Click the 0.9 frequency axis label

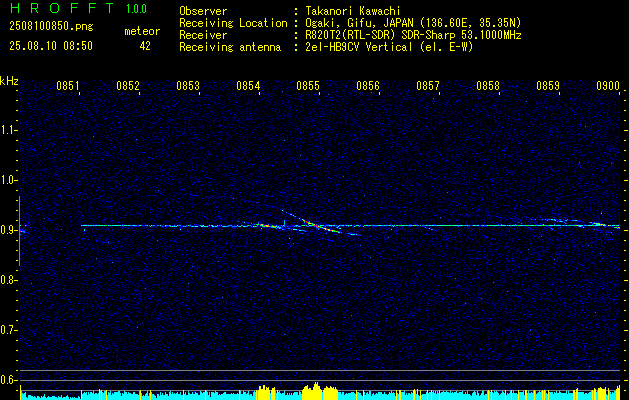coord(8,230)
